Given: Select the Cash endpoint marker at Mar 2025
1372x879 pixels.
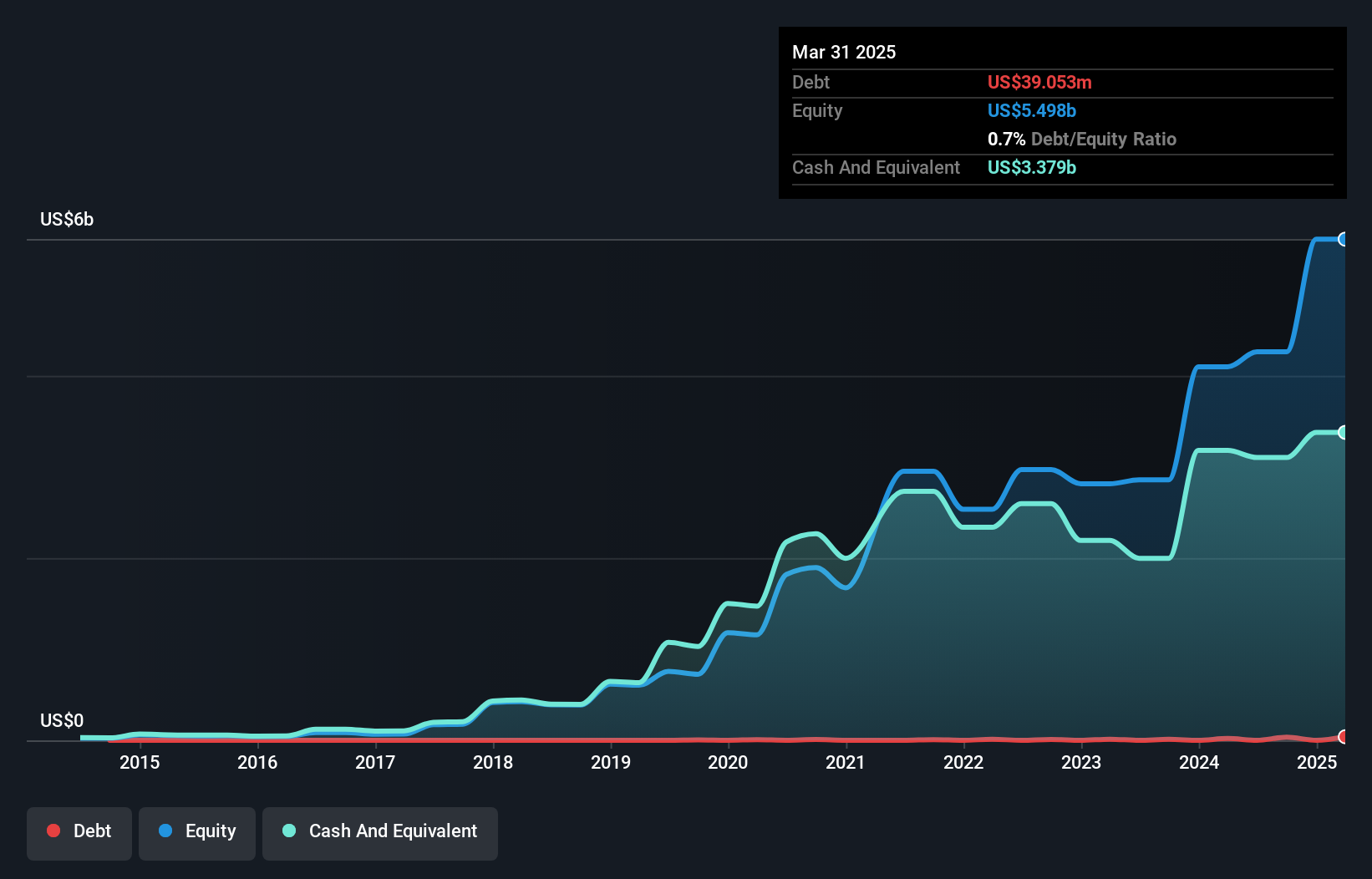Looking at the screenshot, I should (x=1344, y=432).
